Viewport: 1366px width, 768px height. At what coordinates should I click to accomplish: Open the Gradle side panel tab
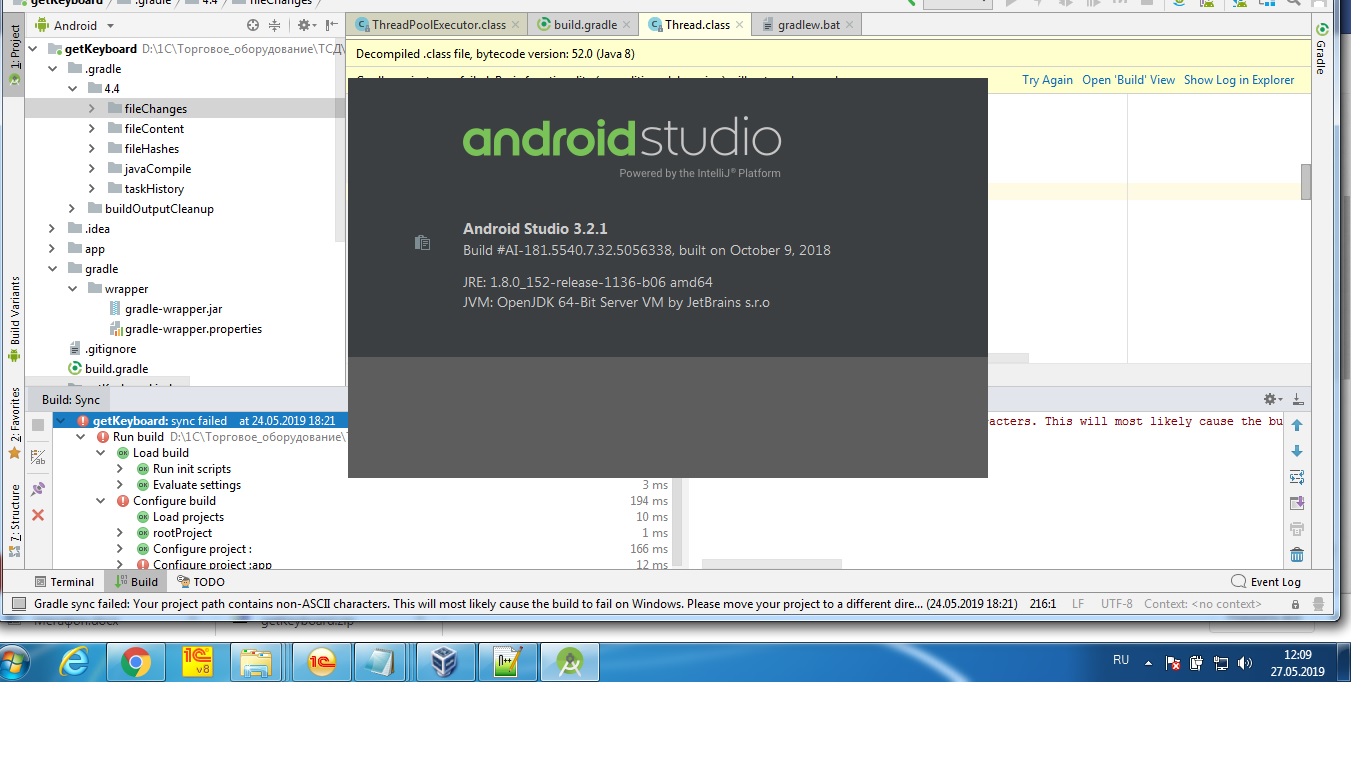1321,48
